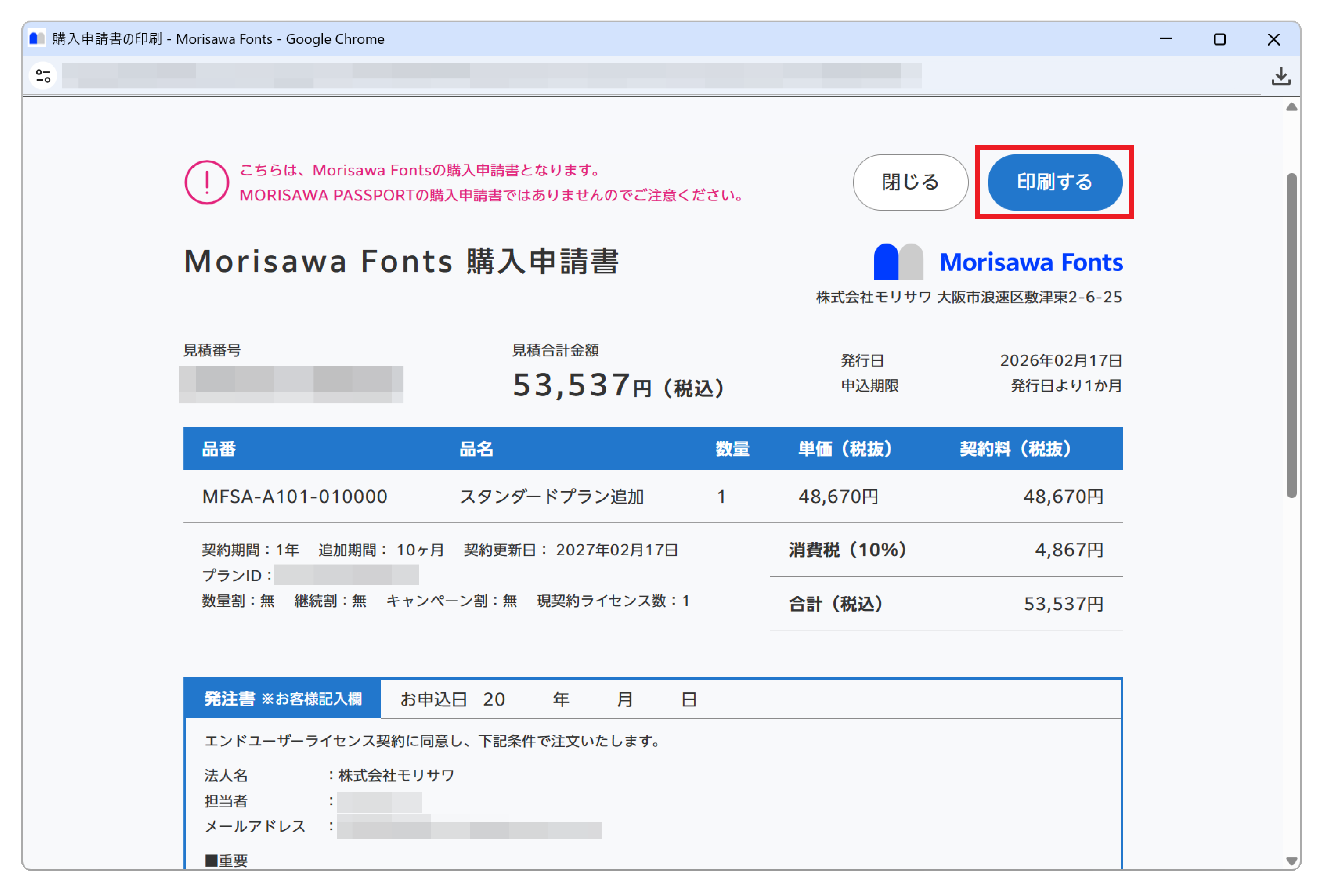Click the Morisawa Fonts 購入申請書 heading

402,261
